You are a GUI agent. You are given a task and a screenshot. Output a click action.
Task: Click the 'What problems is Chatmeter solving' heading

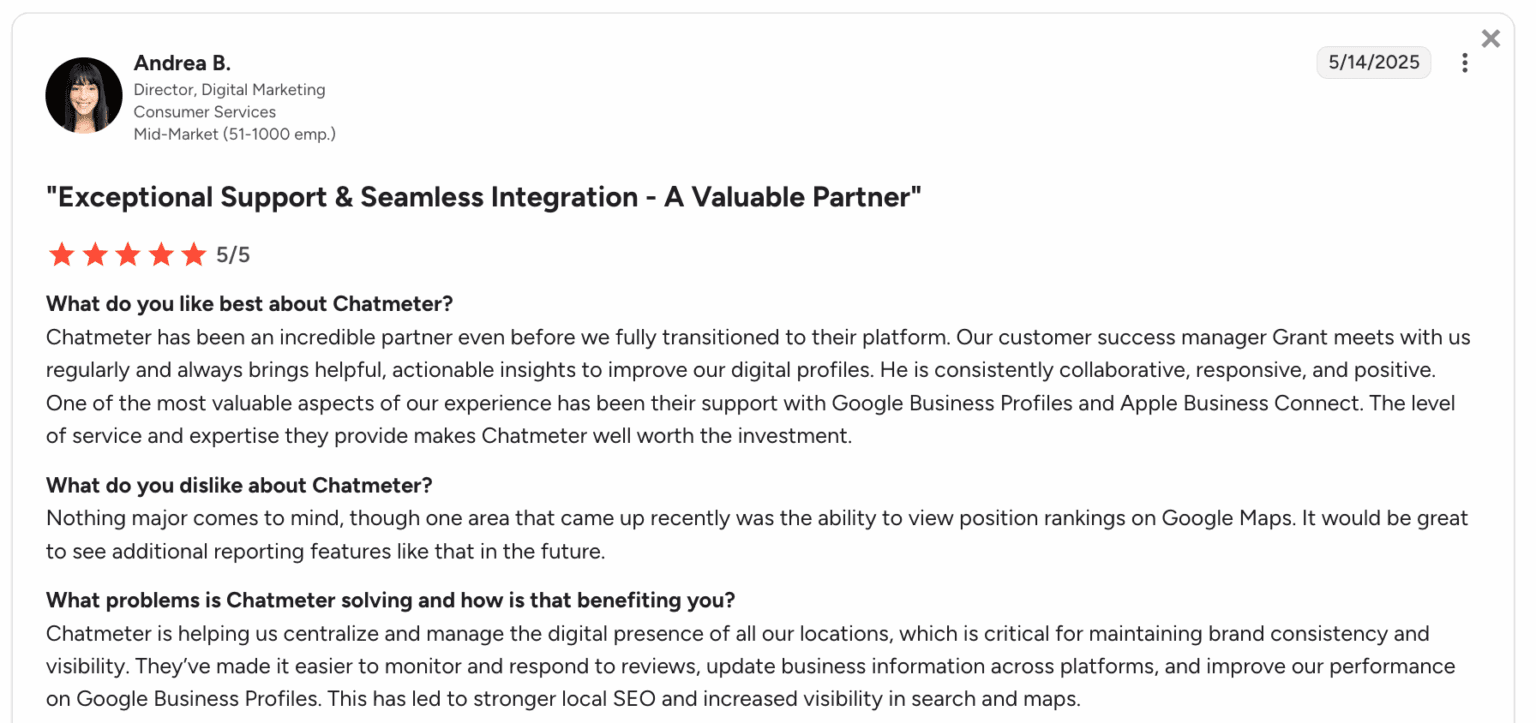coord(390,600)
